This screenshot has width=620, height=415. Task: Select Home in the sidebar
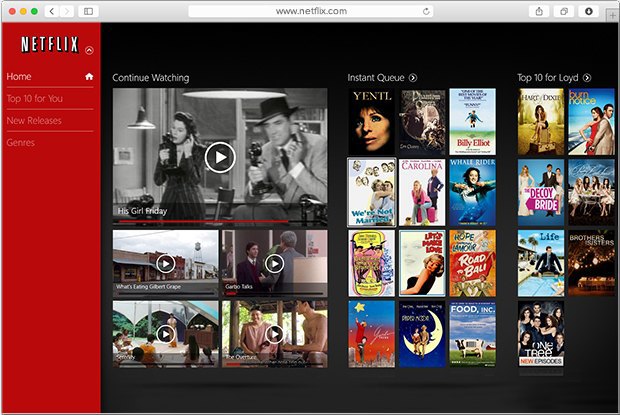(x=50, y=77)
